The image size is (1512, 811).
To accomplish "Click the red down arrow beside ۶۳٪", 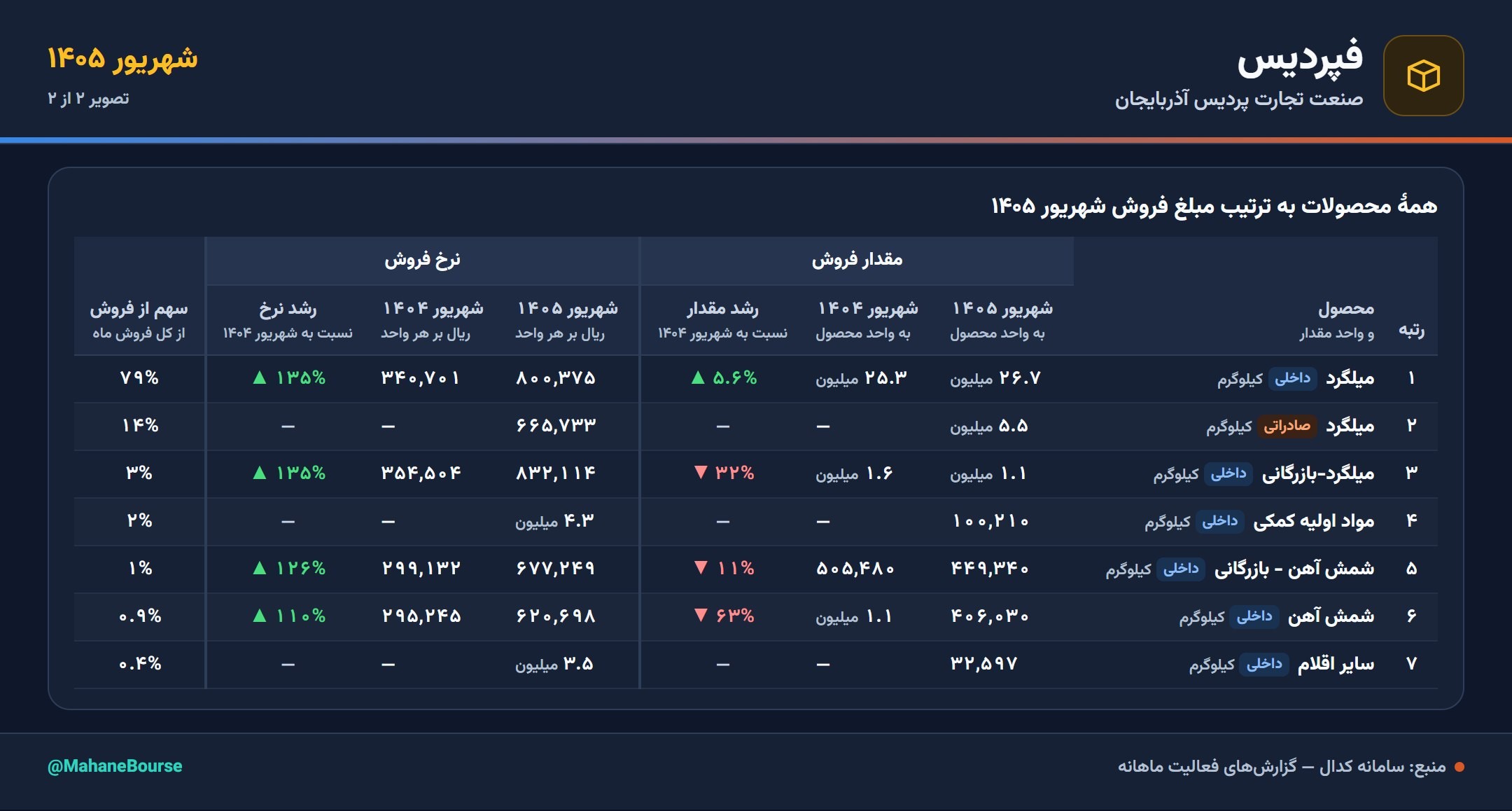I will tap(701, 615).
